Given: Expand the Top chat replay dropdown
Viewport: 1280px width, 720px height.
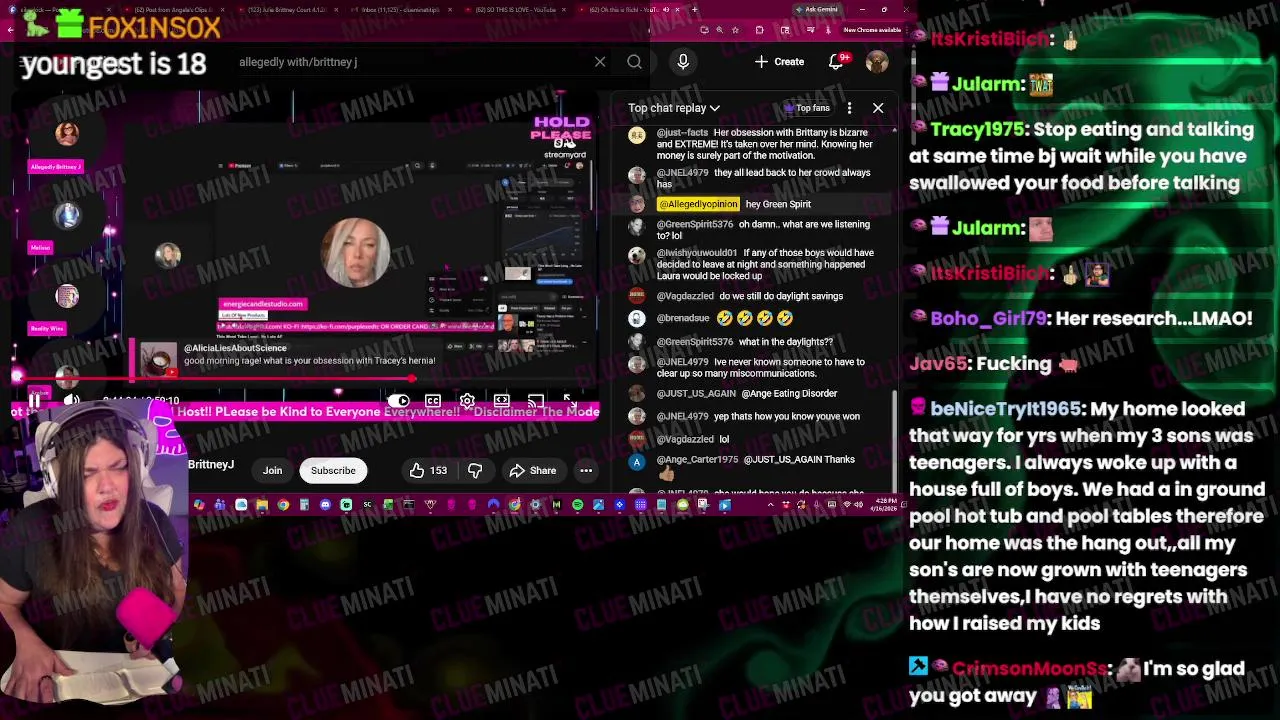Looking at the screenshot, I should point(674,108).
